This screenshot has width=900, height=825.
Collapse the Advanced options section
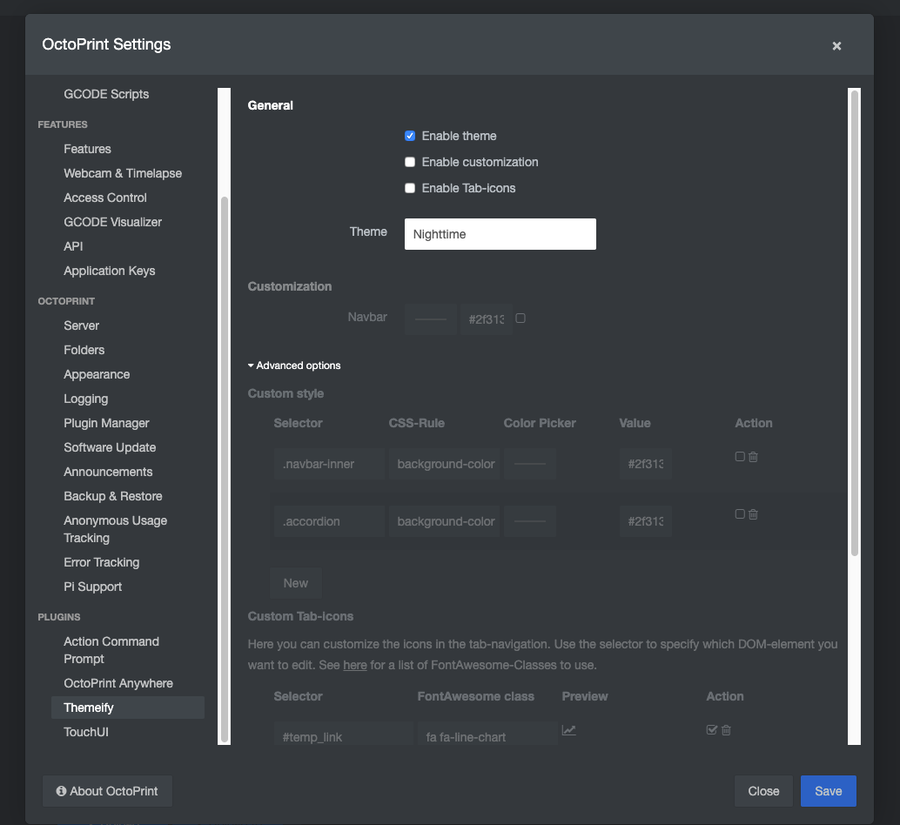(x=295, y=366)
